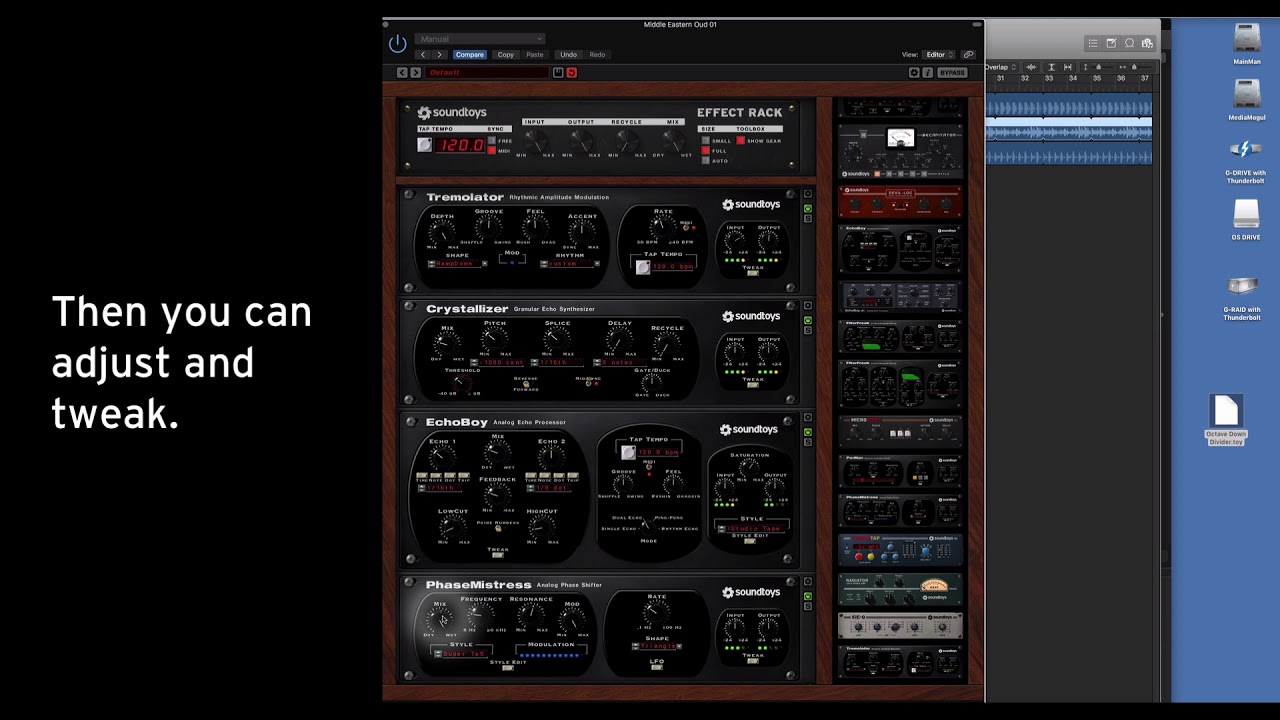Image resolution: width=1280 pixels, height=720 pixels.
Task: Select the AUTO rack size
Action: [705, 161]
